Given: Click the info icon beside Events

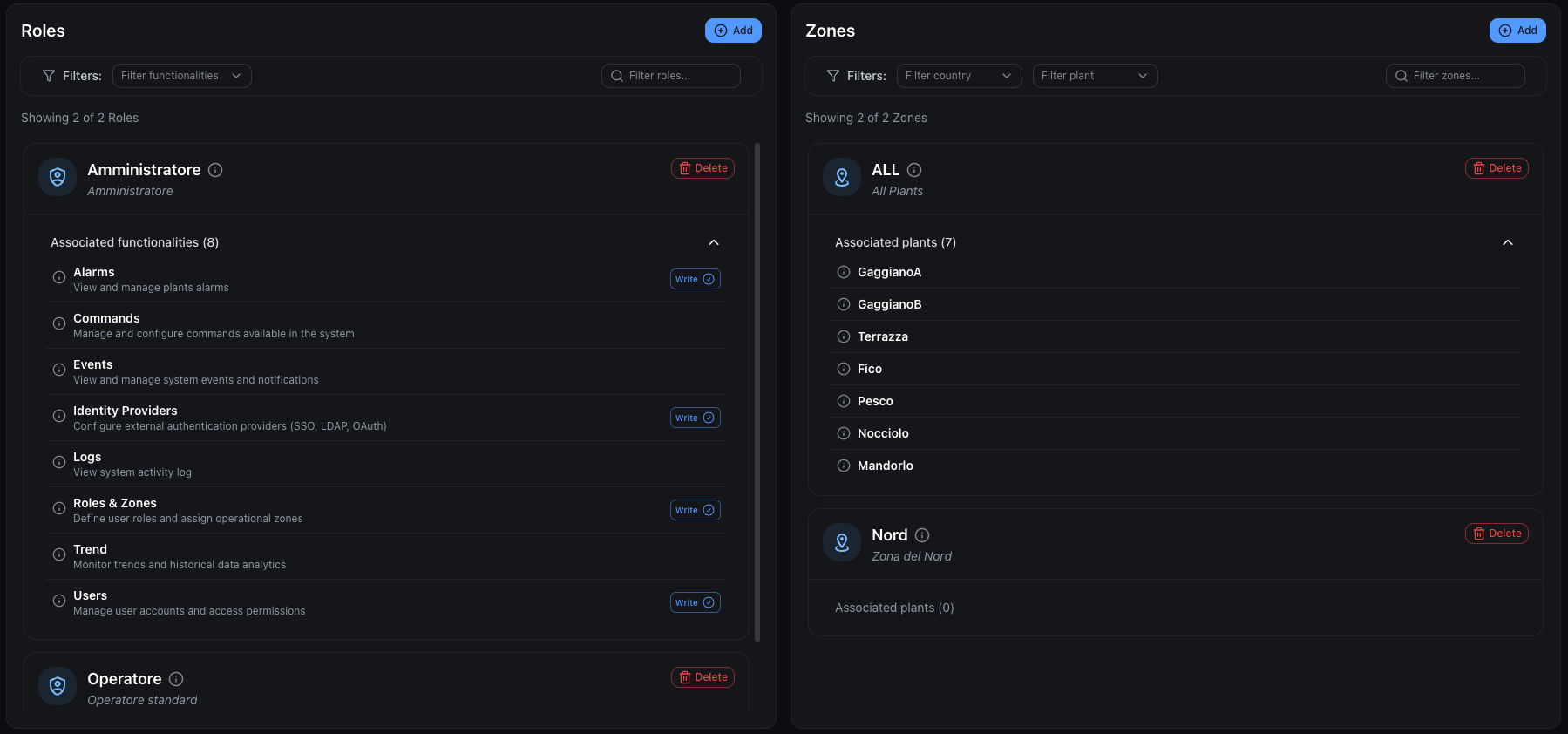Looking at the screenshot, I should (x=59, y=370).
